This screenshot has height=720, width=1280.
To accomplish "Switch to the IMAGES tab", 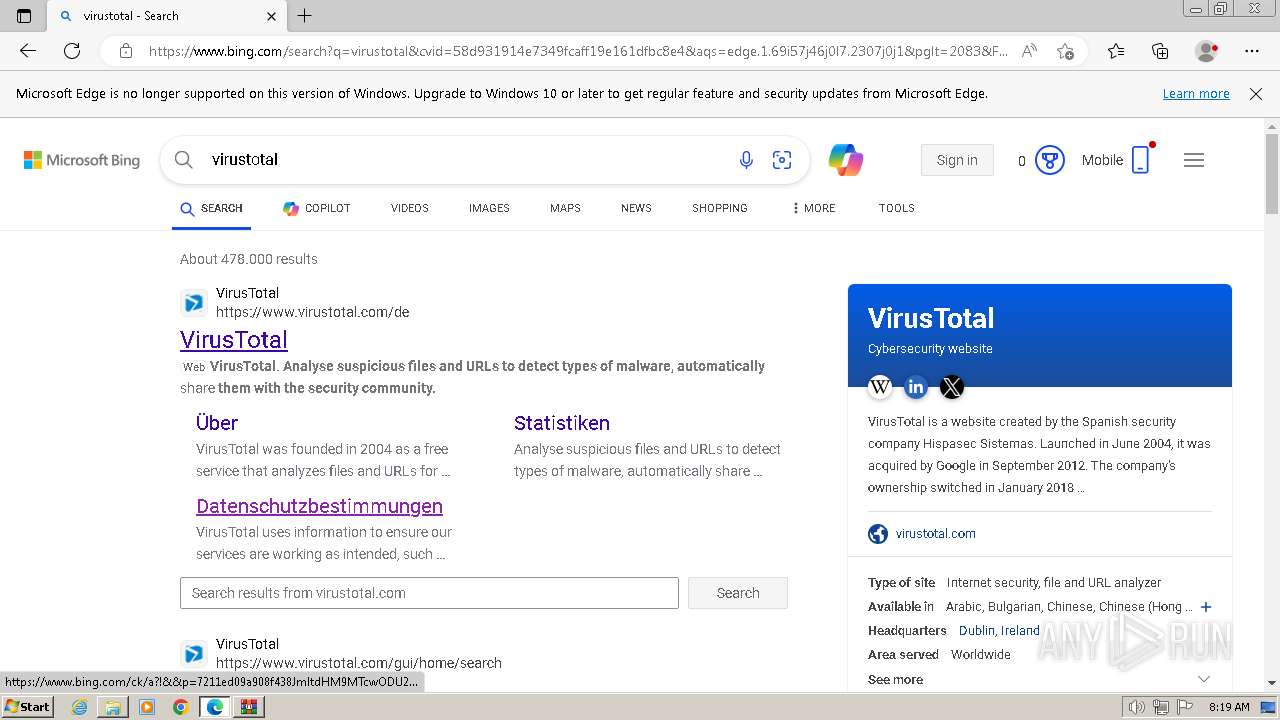I will [x=489, y=209].
